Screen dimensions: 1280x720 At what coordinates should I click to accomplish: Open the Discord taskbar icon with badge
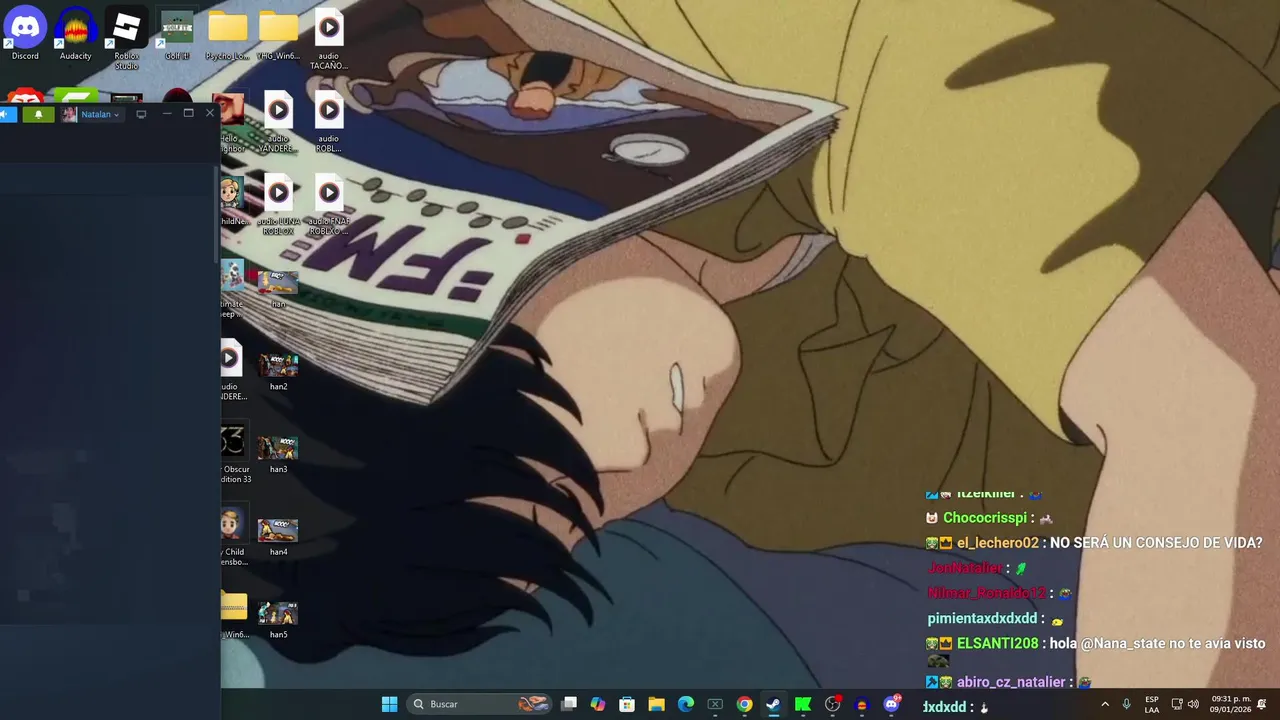[x=891, y=704]
